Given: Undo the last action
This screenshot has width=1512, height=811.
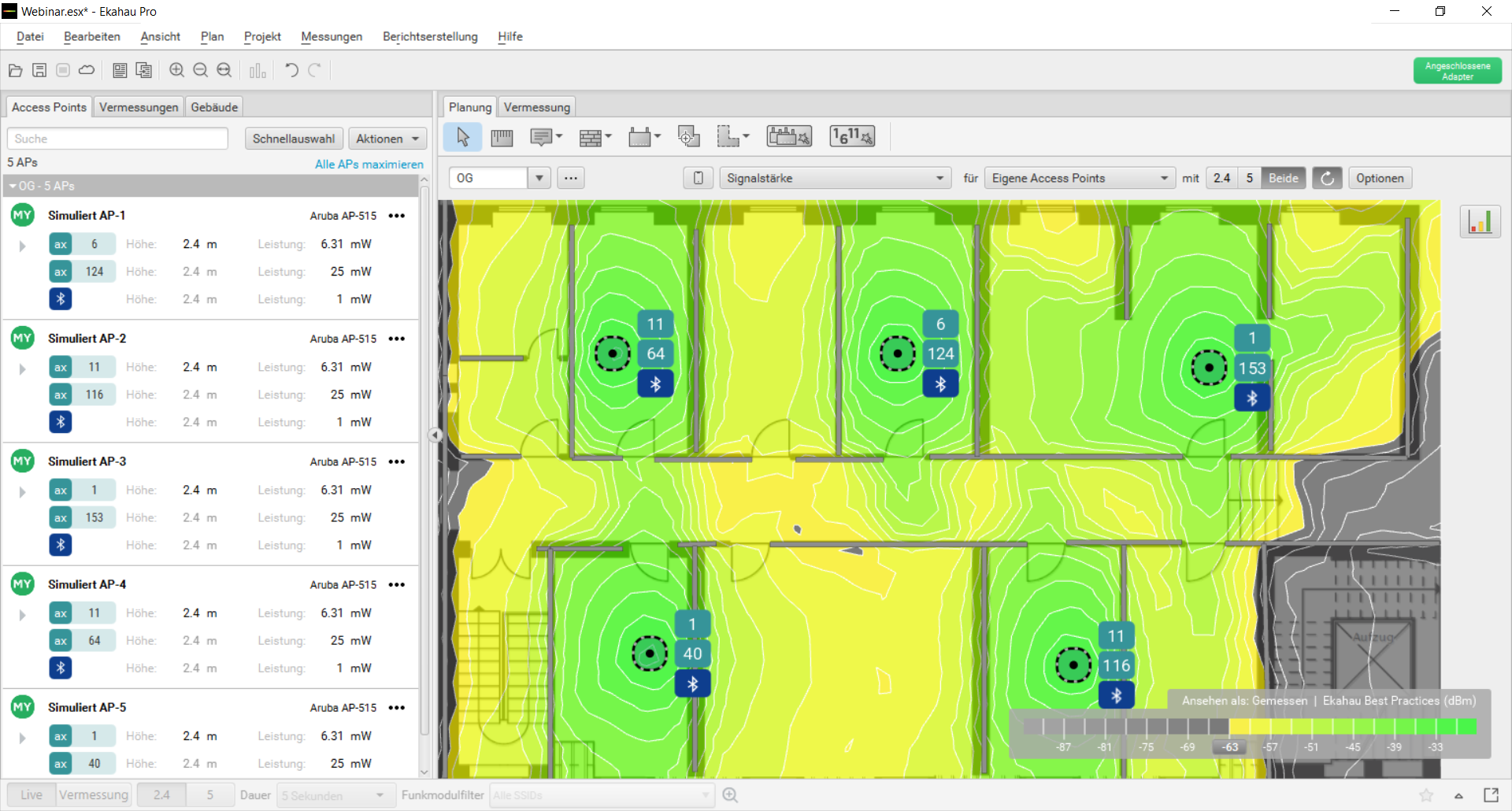Looking at the screenshot, I should 291,70.
